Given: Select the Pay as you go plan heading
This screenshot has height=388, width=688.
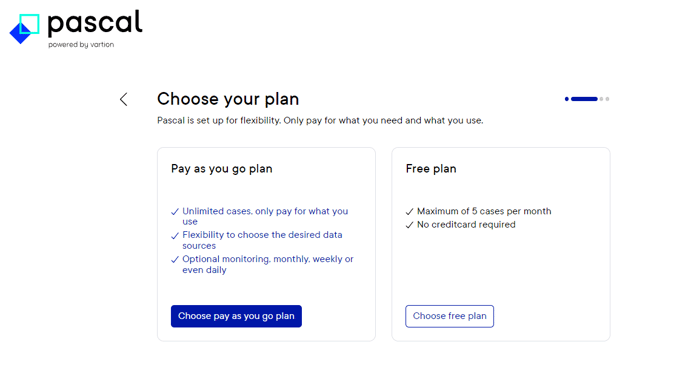Looking at the screenshot, I should 222,169.
